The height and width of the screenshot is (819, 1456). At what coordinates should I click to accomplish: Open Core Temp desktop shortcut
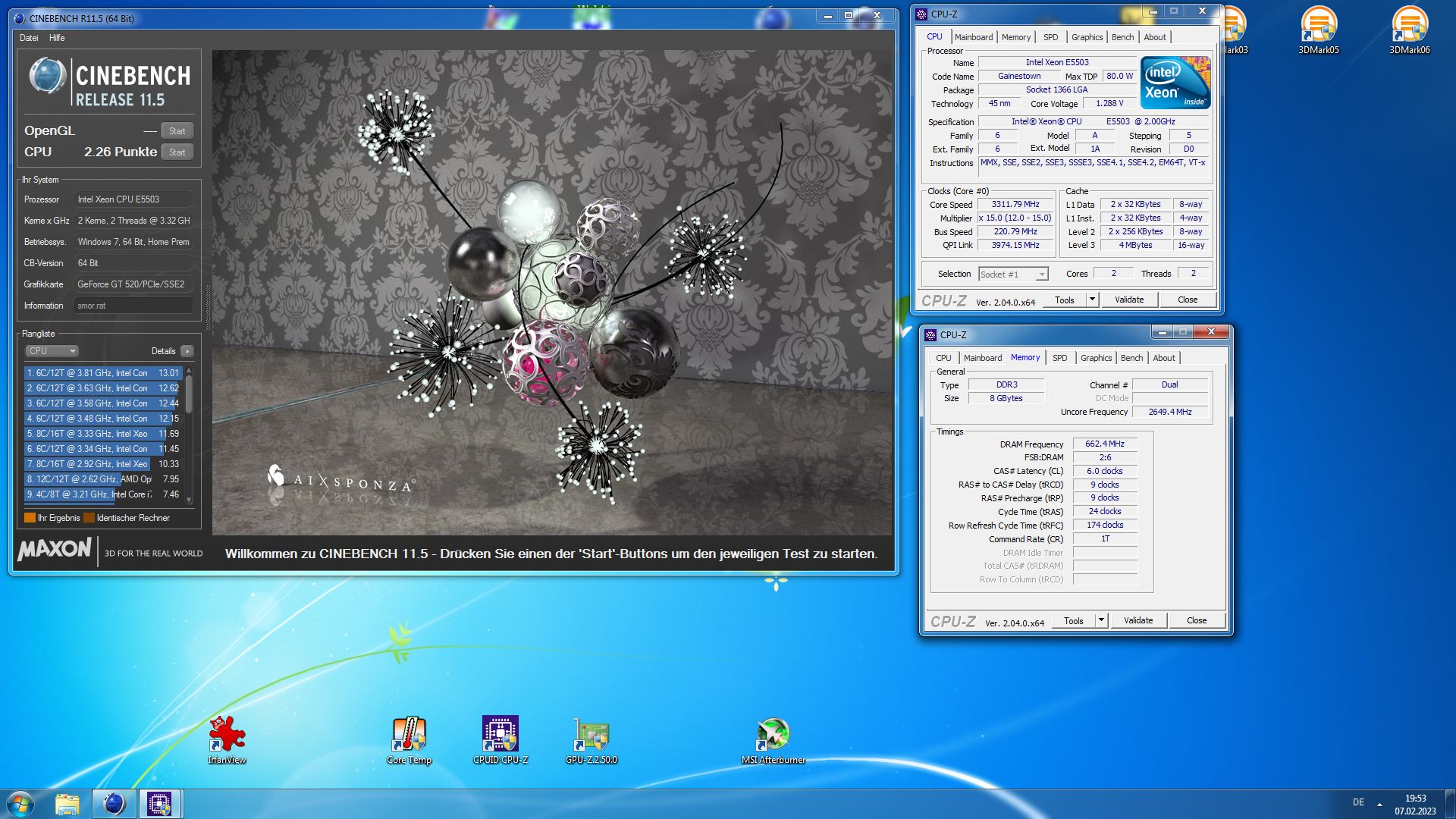(409, 739)
